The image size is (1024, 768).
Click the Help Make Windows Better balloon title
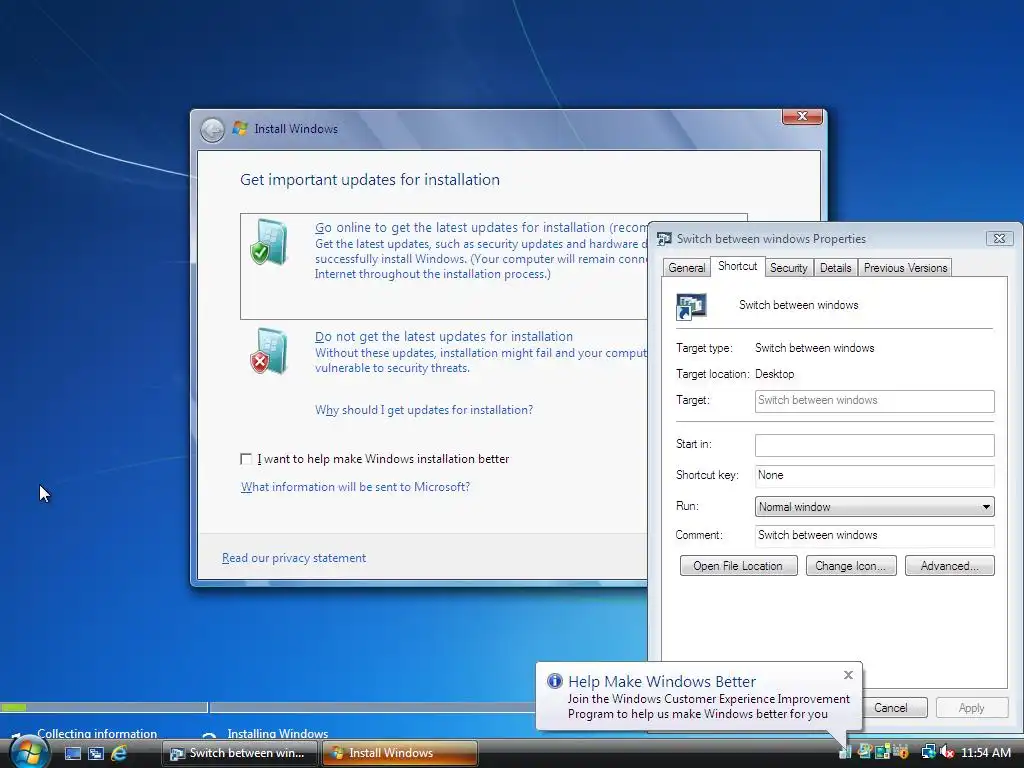click(662, 681)
